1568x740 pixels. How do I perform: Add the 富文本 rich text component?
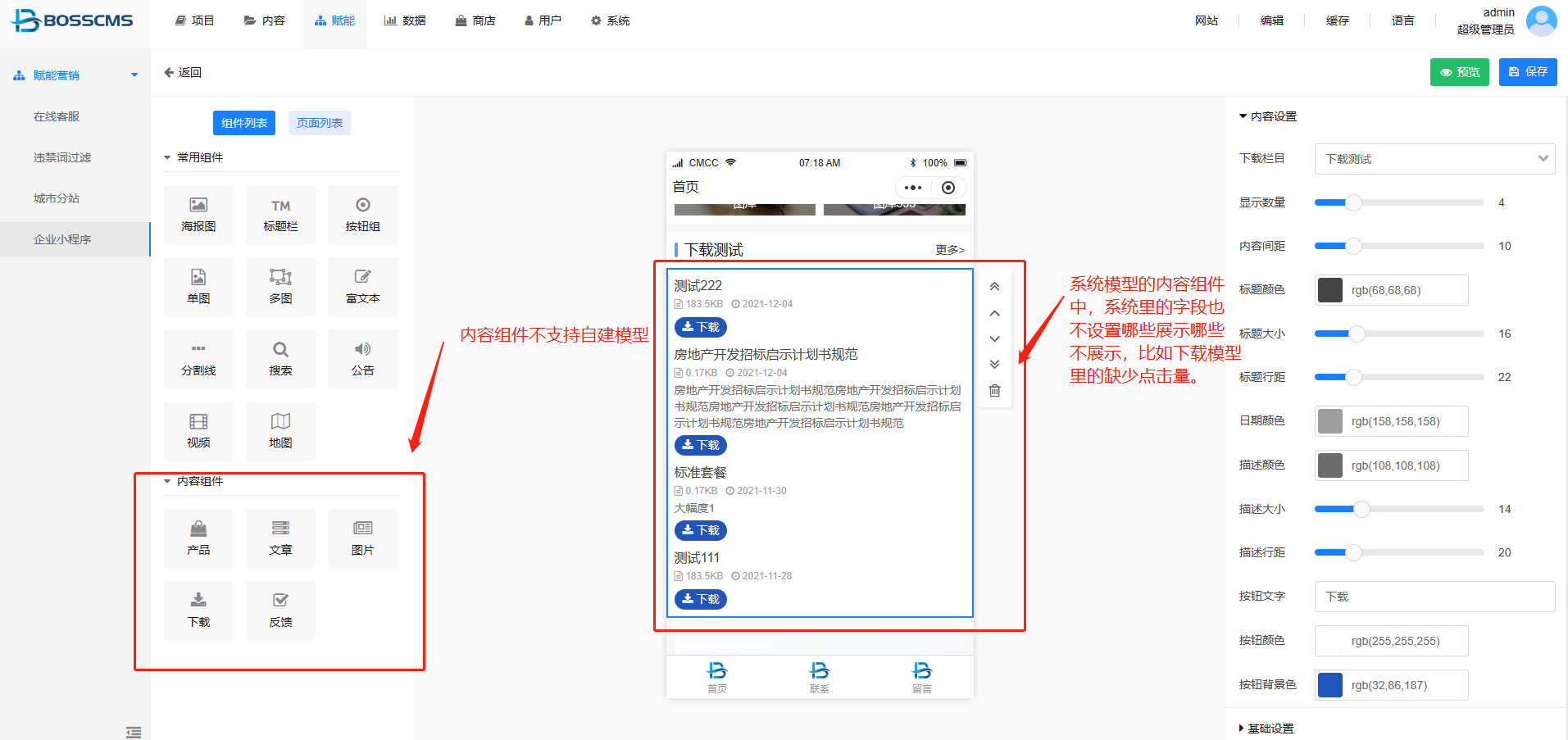pos(362,287)
